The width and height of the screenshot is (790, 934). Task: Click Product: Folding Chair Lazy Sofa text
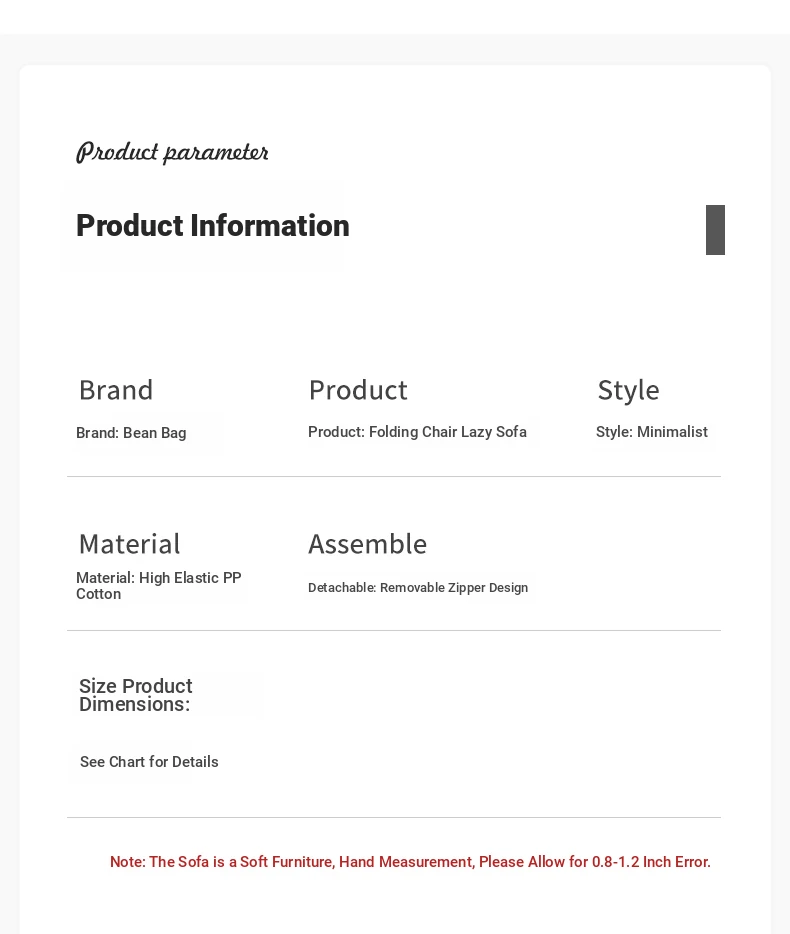point(417,432)
